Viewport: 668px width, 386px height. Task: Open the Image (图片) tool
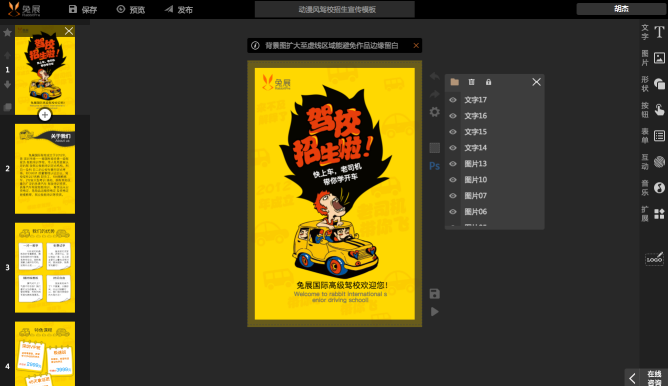point(659,58)
